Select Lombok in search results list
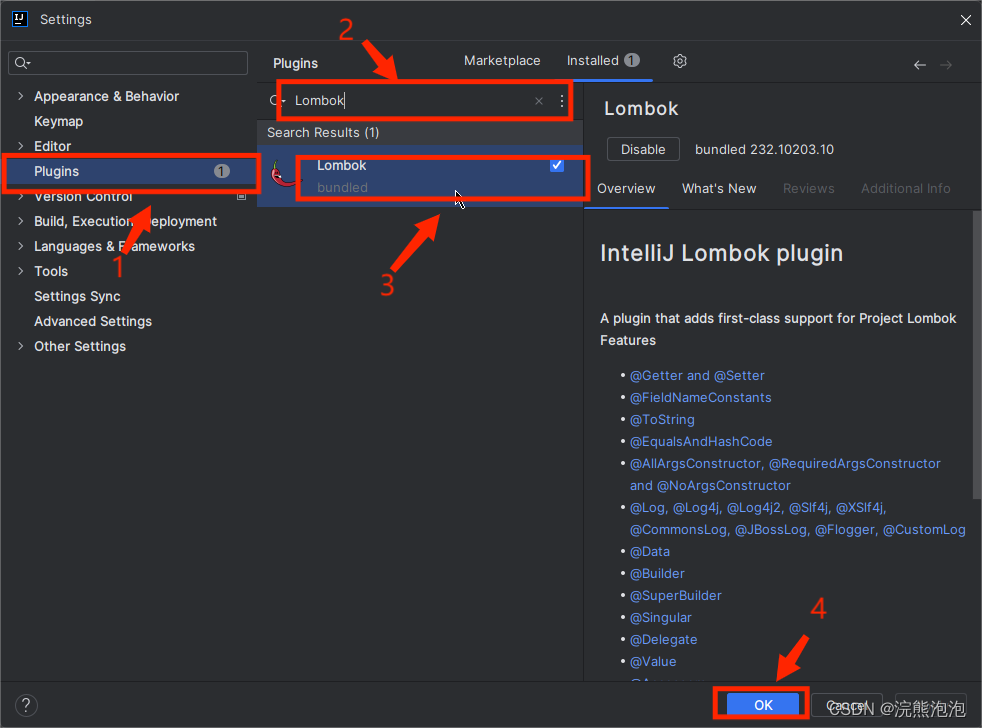The width and height of the screenshot is (982, 728). point(420,176)
